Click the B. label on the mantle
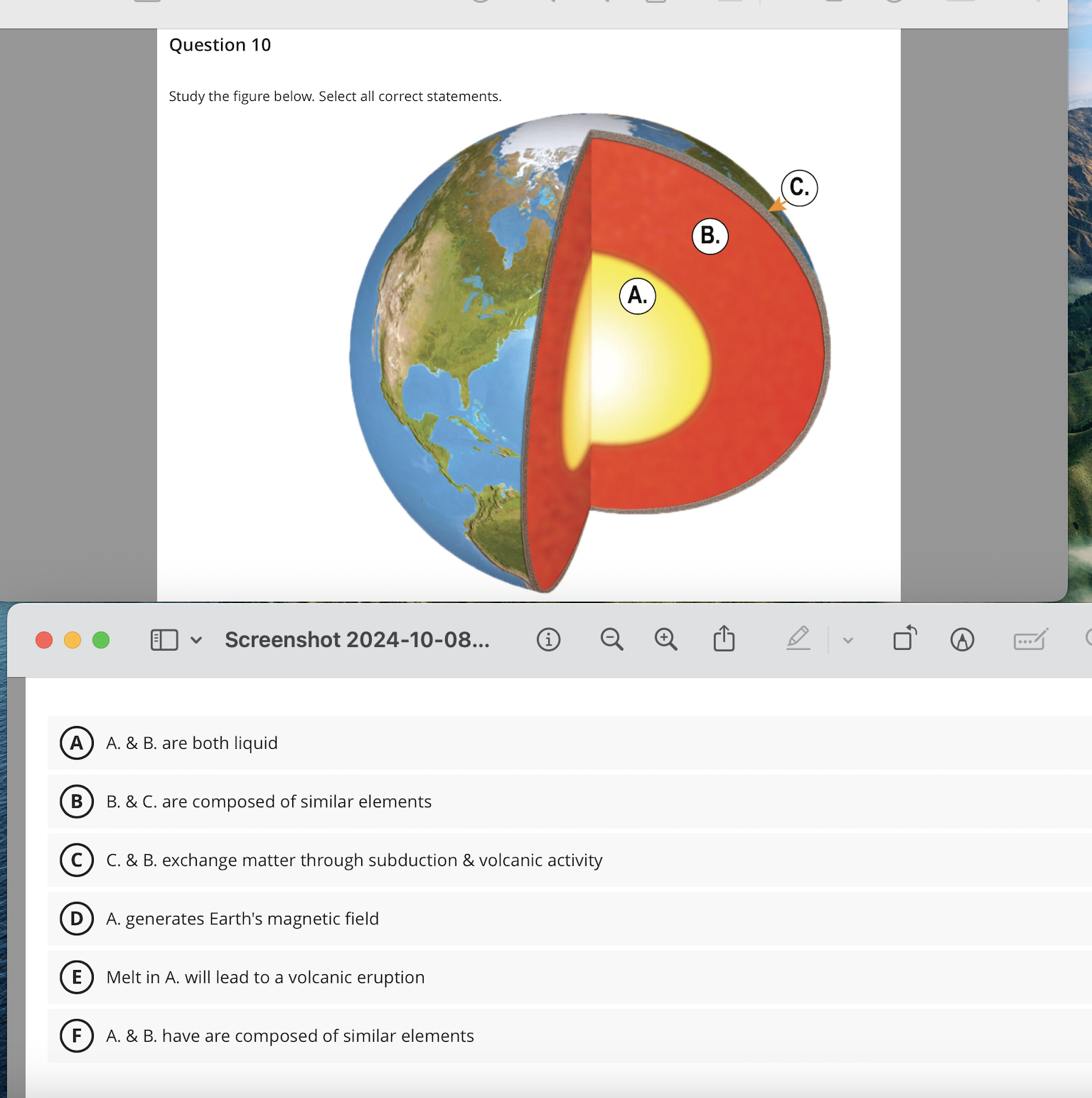 point(710,236)
